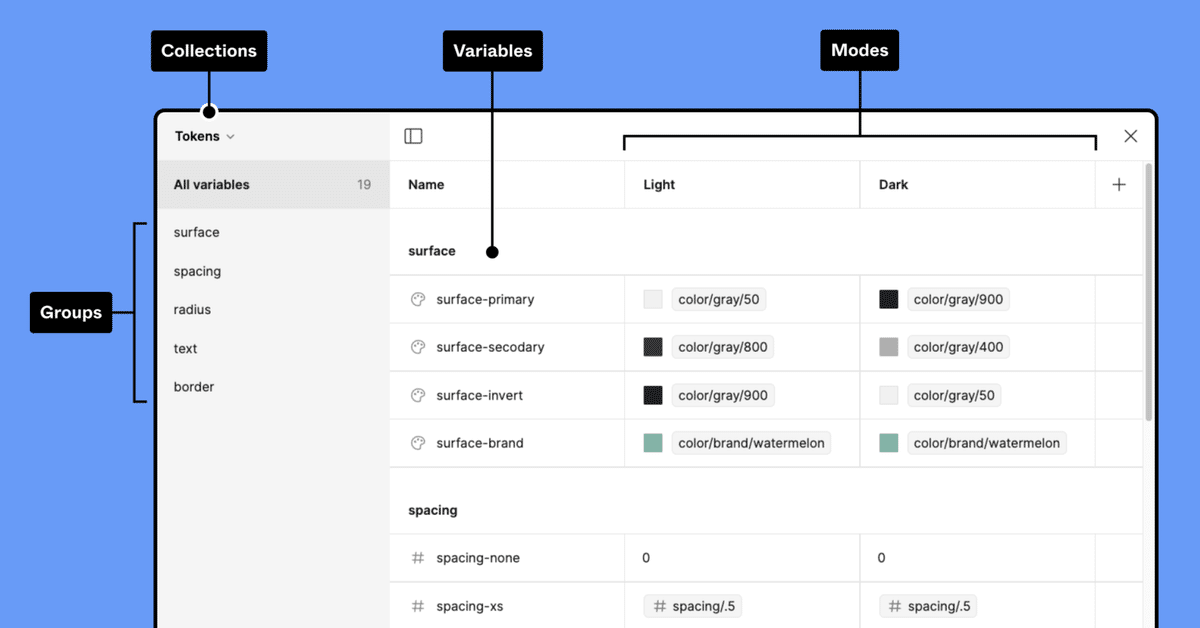Click surface-primary Light color swatch

tap(653, 299)
